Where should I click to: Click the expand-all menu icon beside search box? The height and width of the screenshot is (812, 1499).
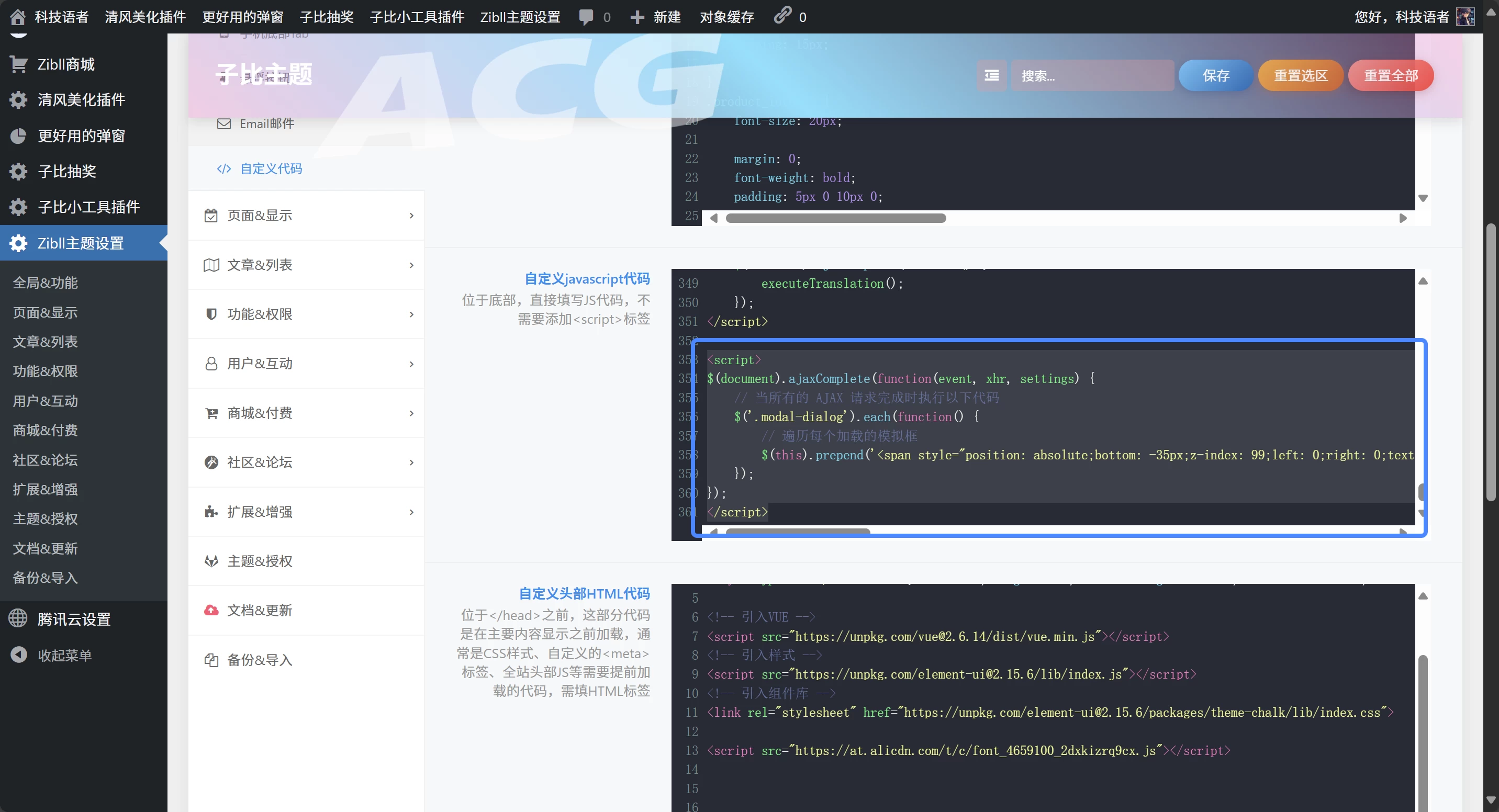pos(991,76)
